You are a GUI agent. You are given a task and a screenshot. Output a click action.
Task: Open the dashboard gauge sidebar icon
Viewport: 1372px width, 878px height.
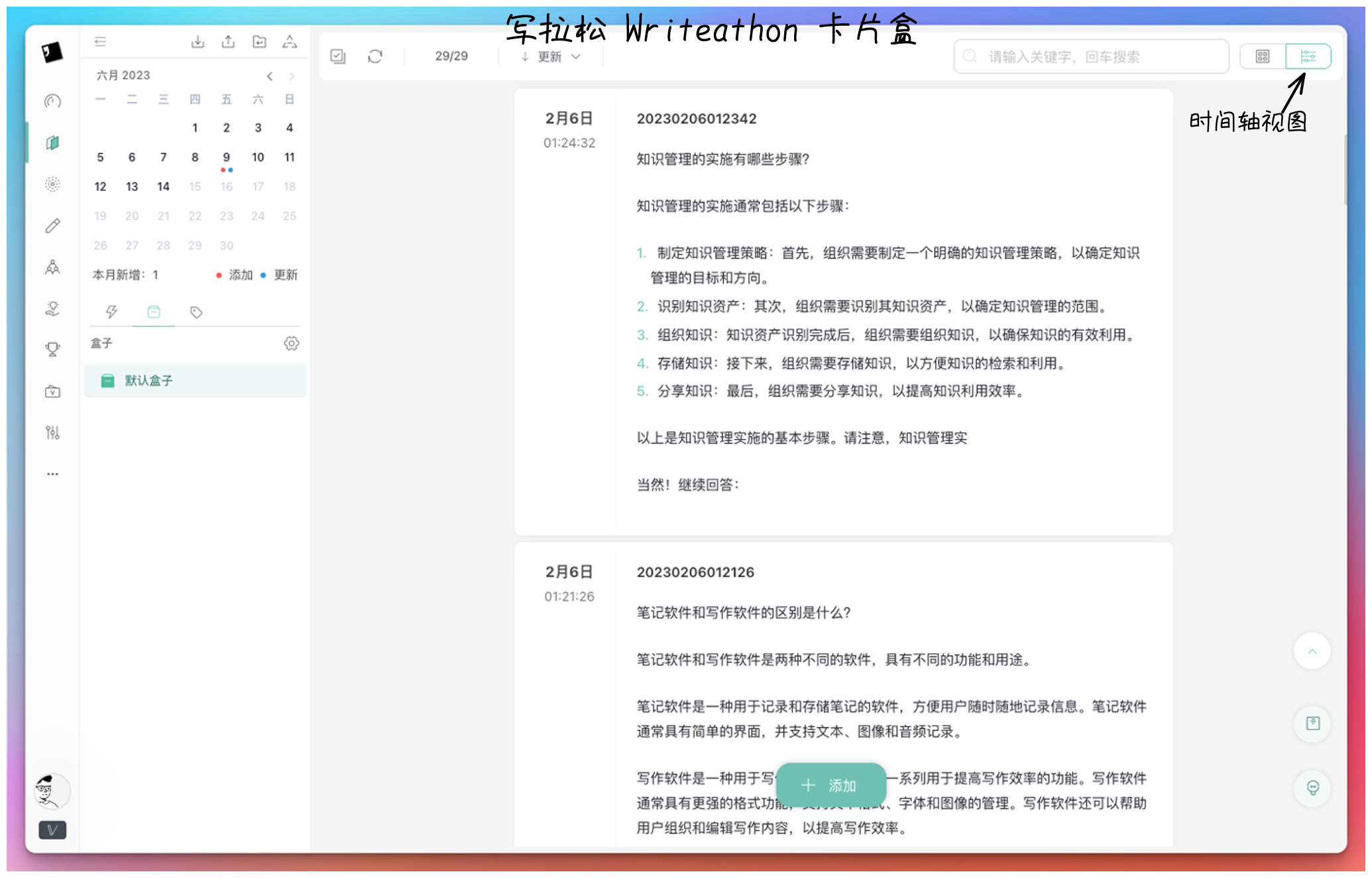pos(52,101)
